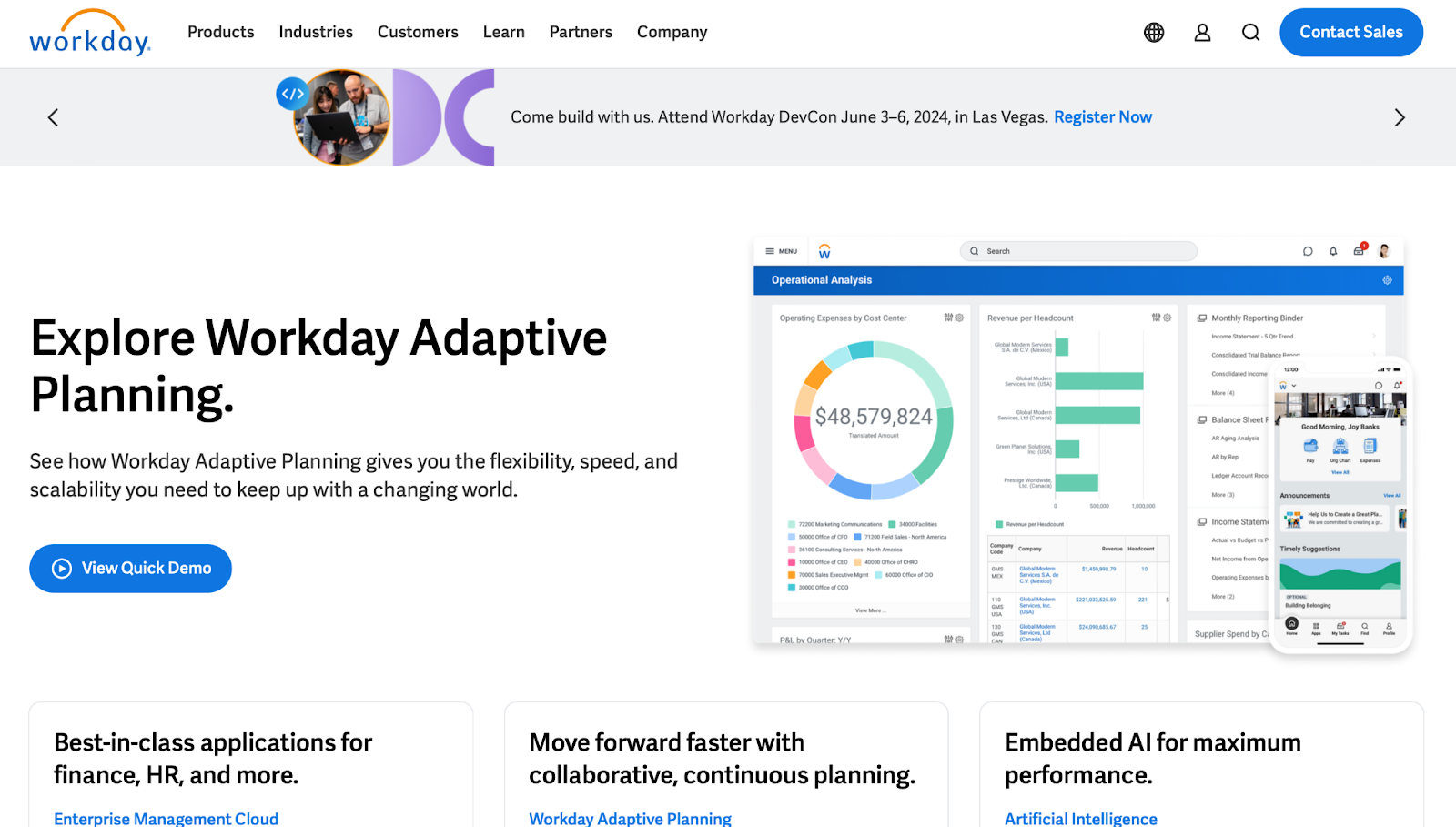Click the notification bell in the dashboard header
Screen dimensions: 1456x827
coord(1332,251)
